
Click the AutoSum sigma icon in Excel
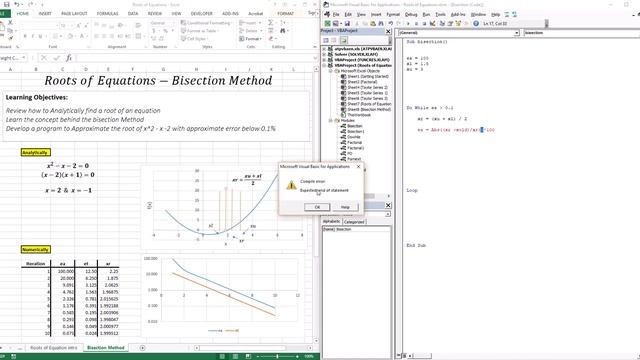pyautogui.click(x=271, y=22)
